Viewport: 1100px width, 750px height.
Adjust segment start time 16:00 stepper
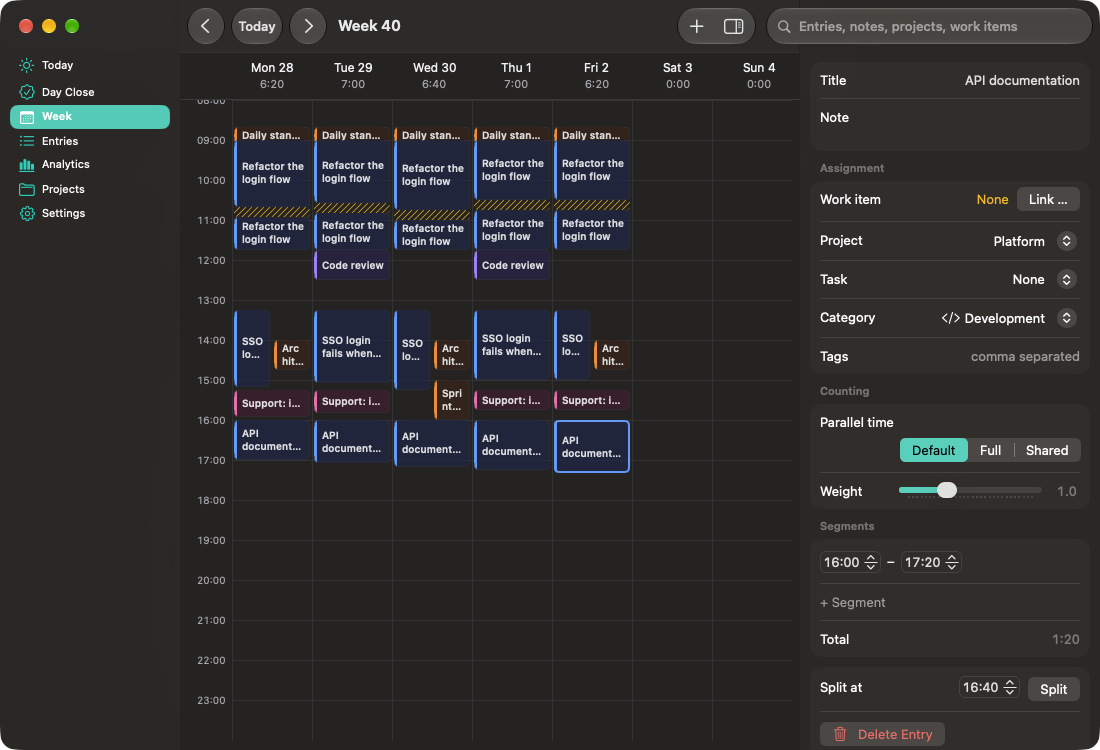[x=871, y=562]
